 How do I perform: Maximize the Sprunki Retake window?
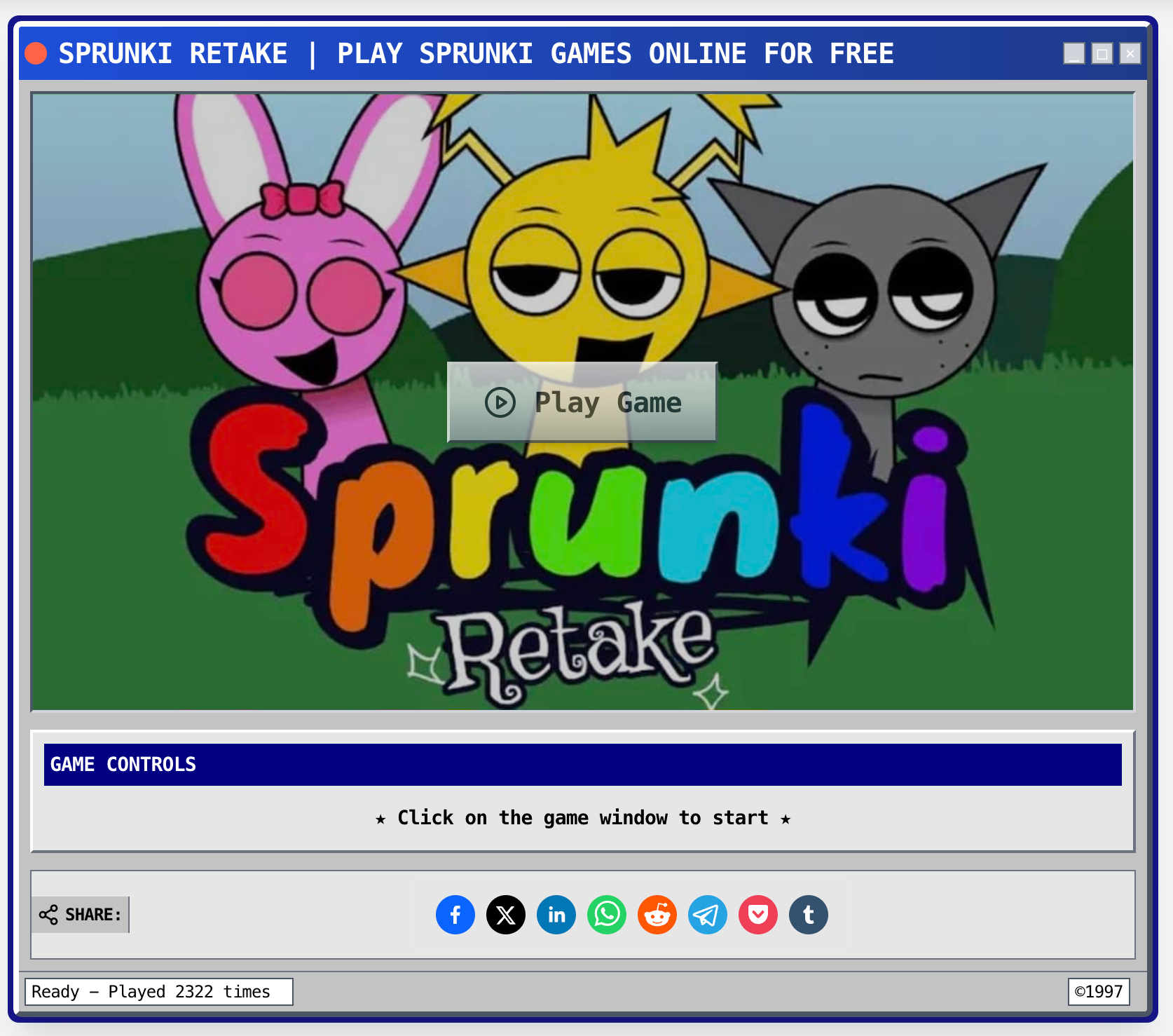1102,53
